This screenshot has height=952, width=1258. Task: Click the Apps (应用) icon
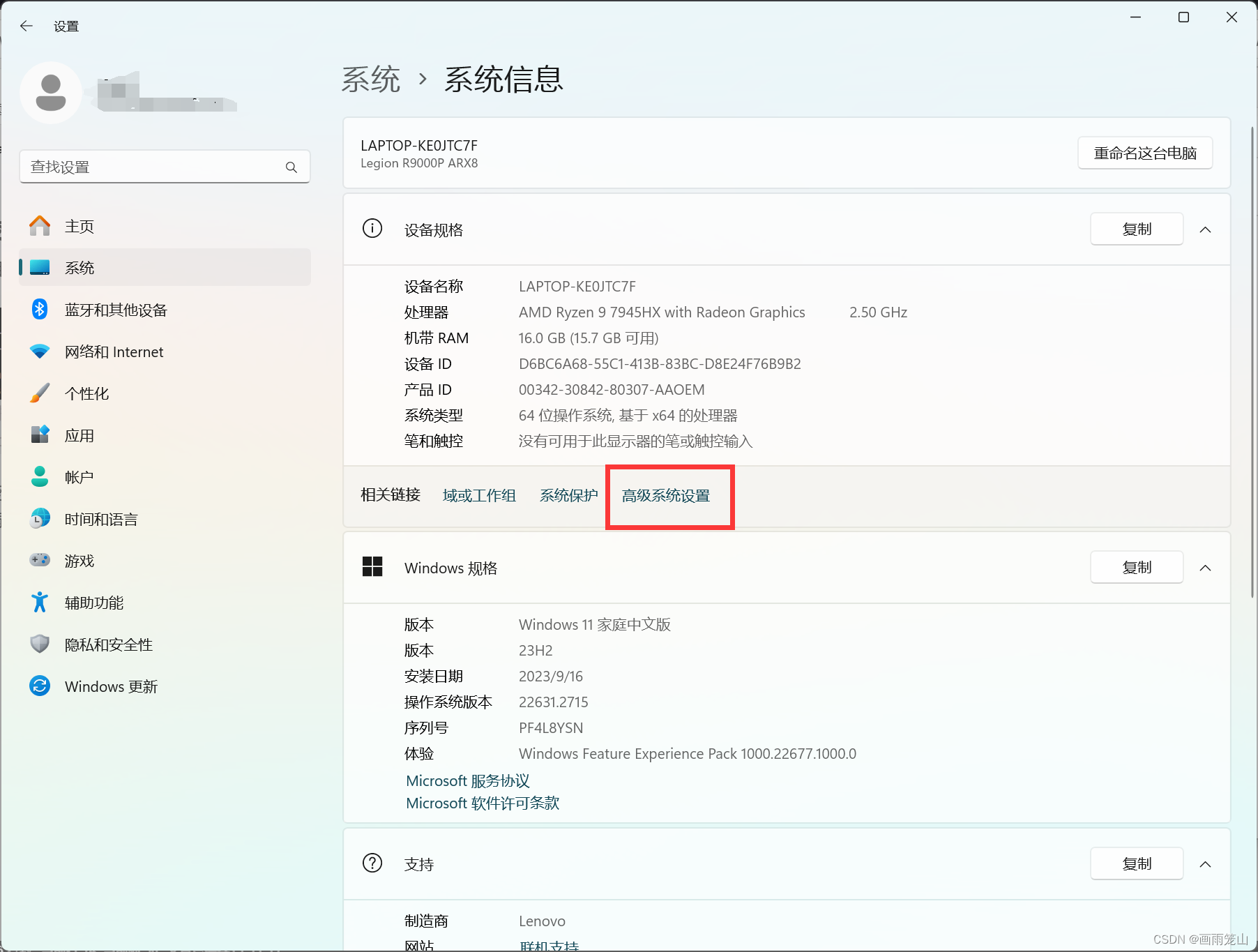(40, 435)
